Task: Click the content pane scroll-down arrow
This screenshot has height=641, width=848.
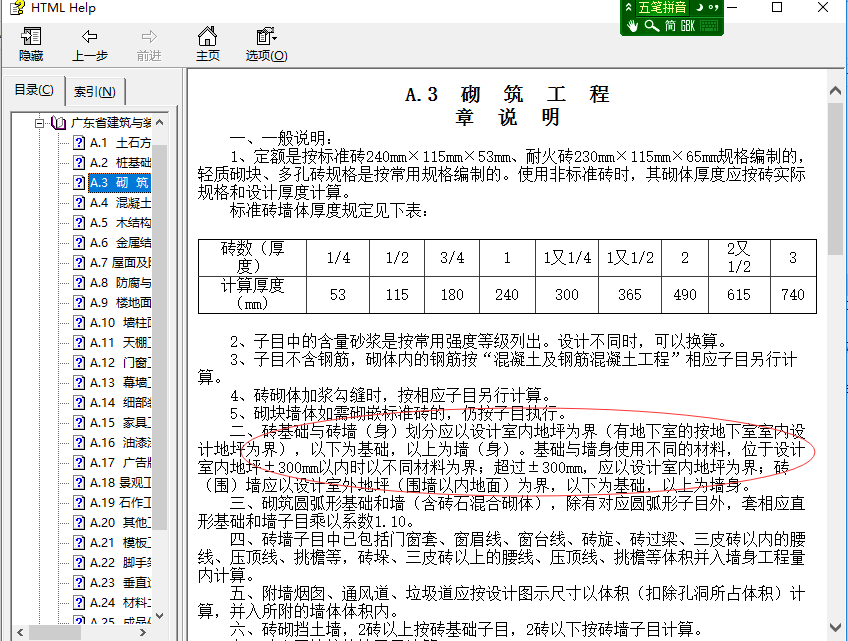Action: click(x=836, y=627)
